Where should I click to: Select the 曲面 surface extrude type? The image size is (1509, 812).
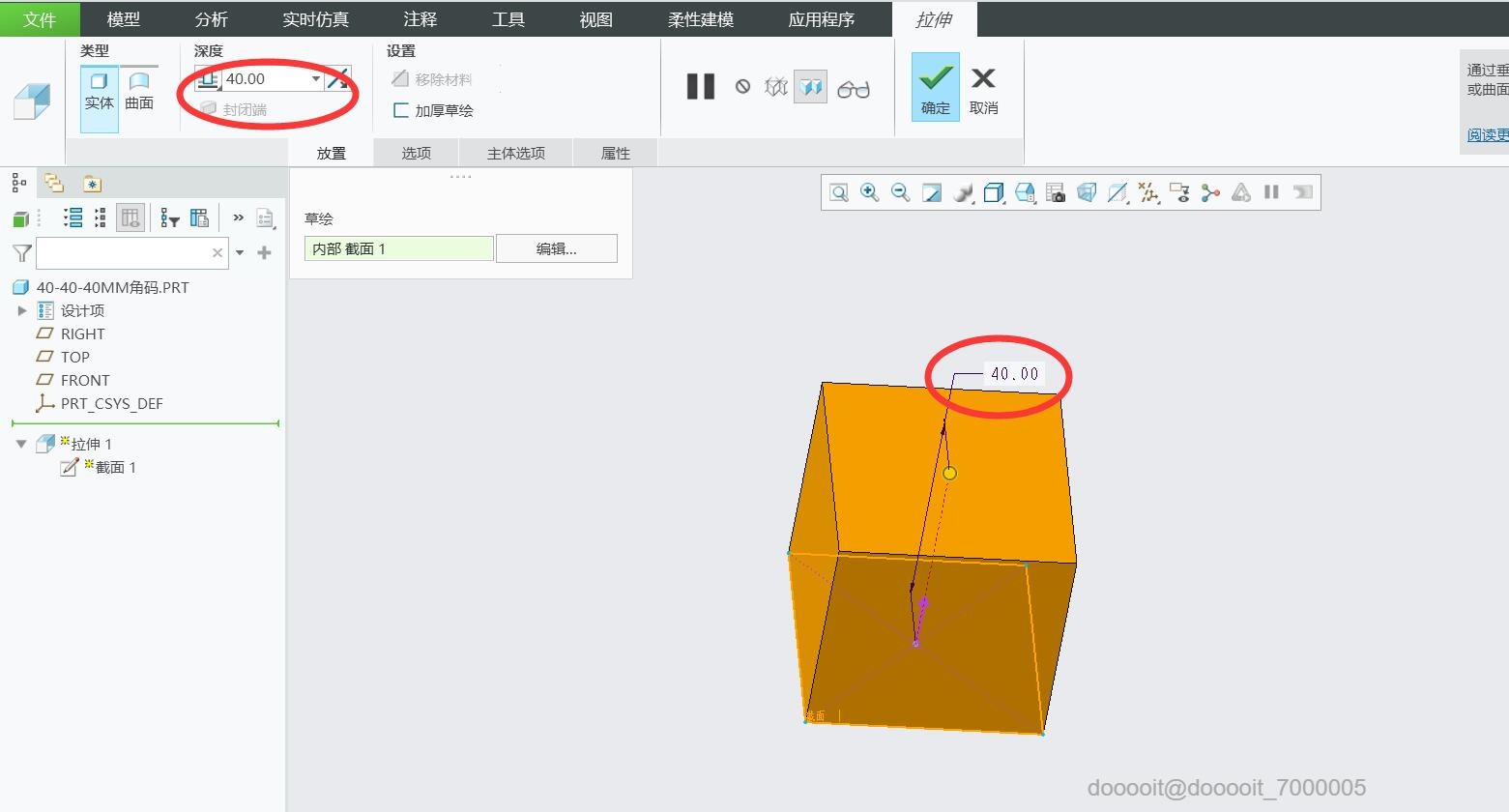click(x=139, y=92)
